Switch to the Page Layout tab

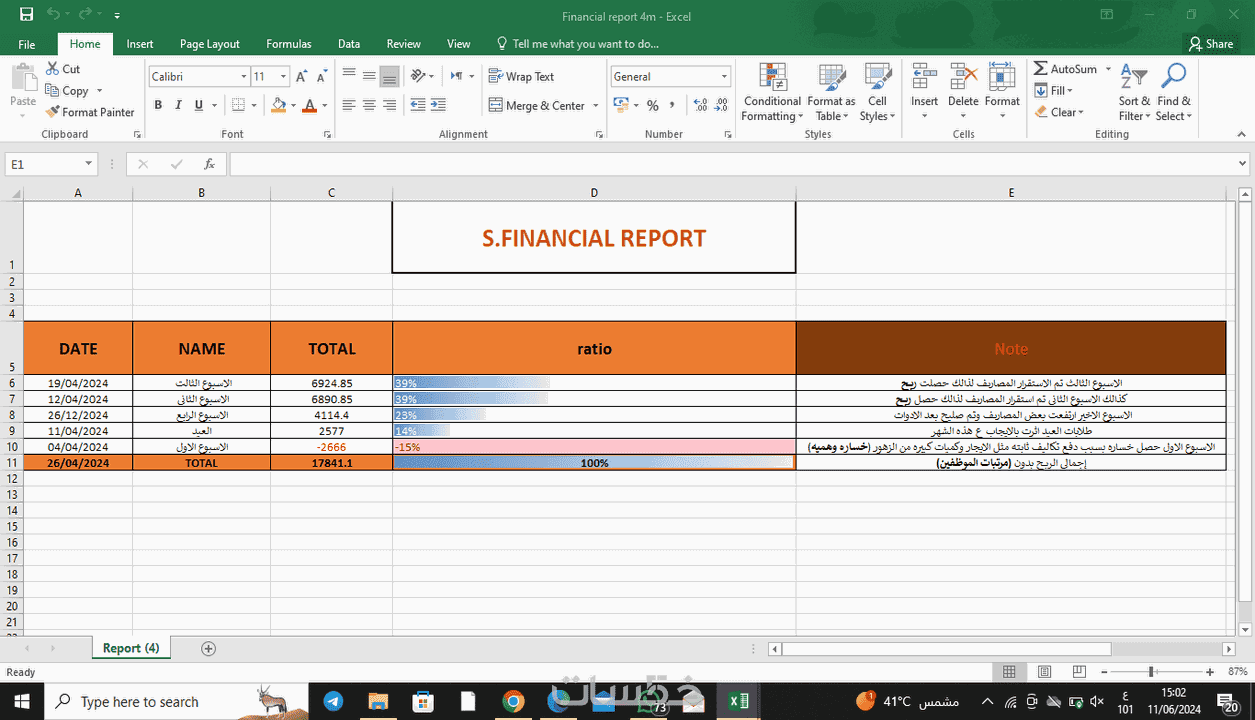pyautogui.click(x=210, y=44)
